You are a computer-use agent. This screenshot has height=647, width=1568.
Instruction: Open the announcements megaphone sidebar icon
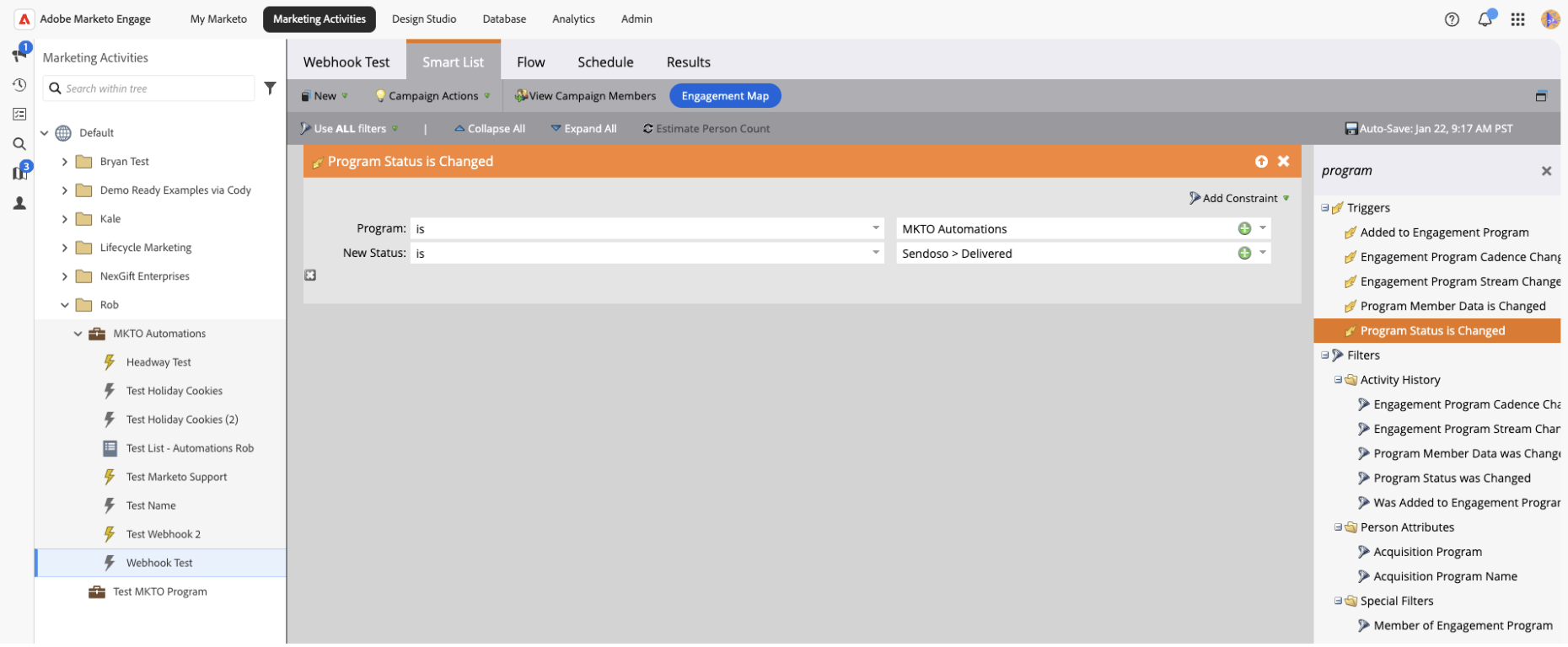point(19,55)
